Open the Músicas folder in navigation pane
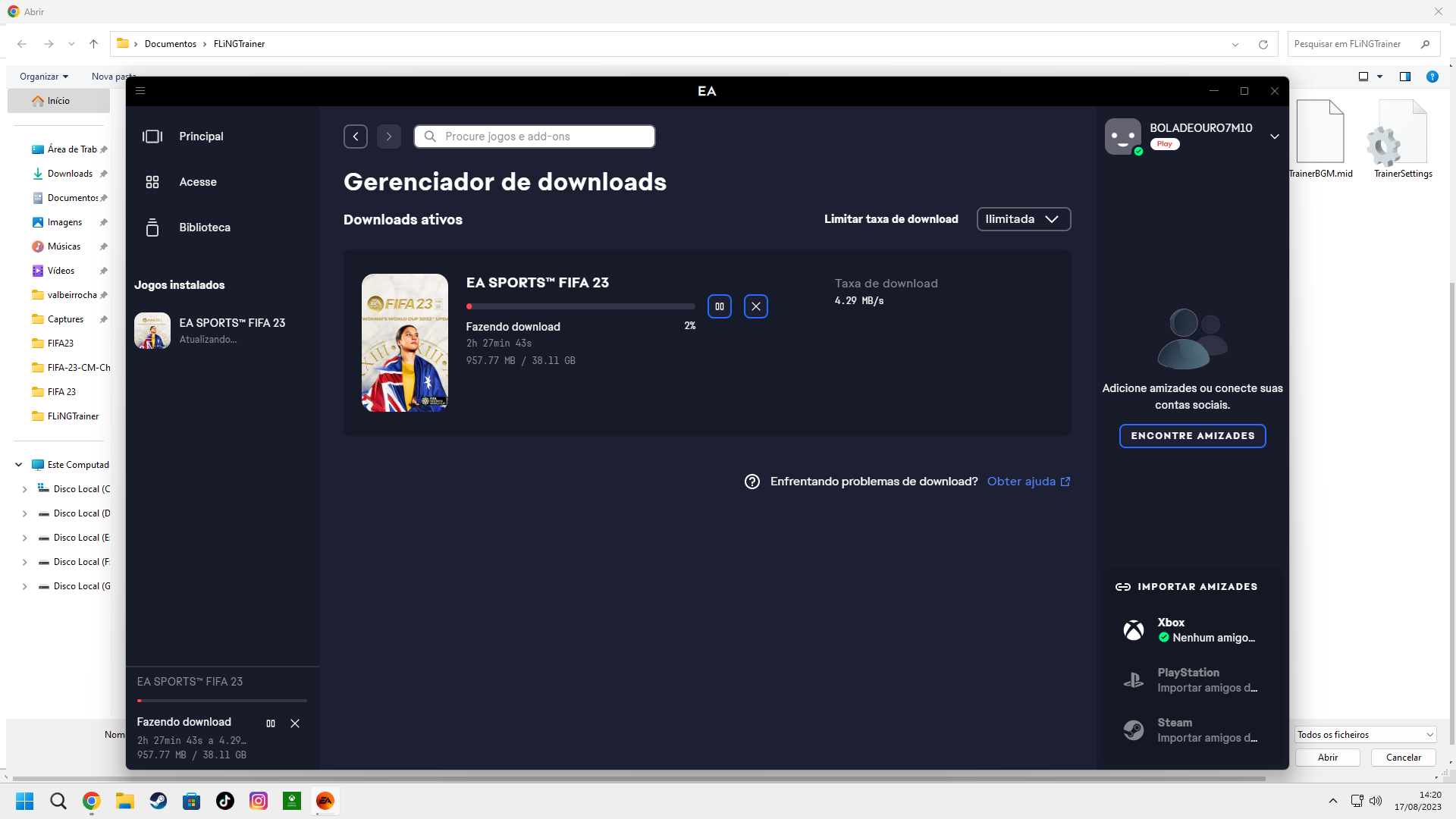The image size is (1456, 819). pos(64,246)
